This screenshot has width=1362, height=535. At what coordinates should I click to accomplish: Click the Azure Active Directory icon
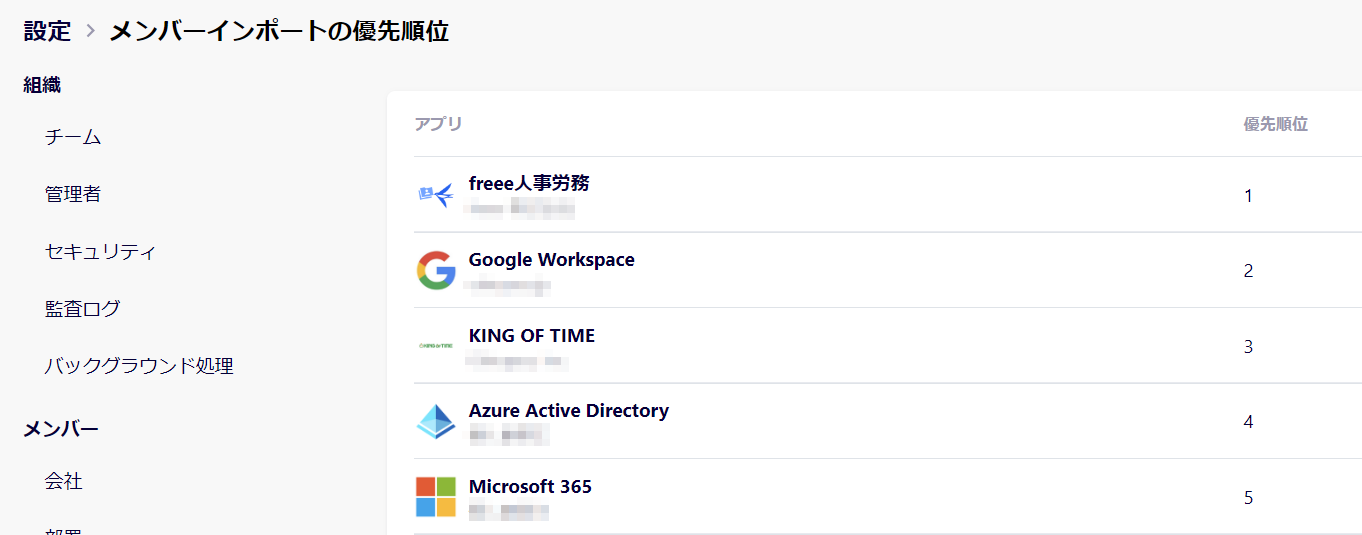436,422
